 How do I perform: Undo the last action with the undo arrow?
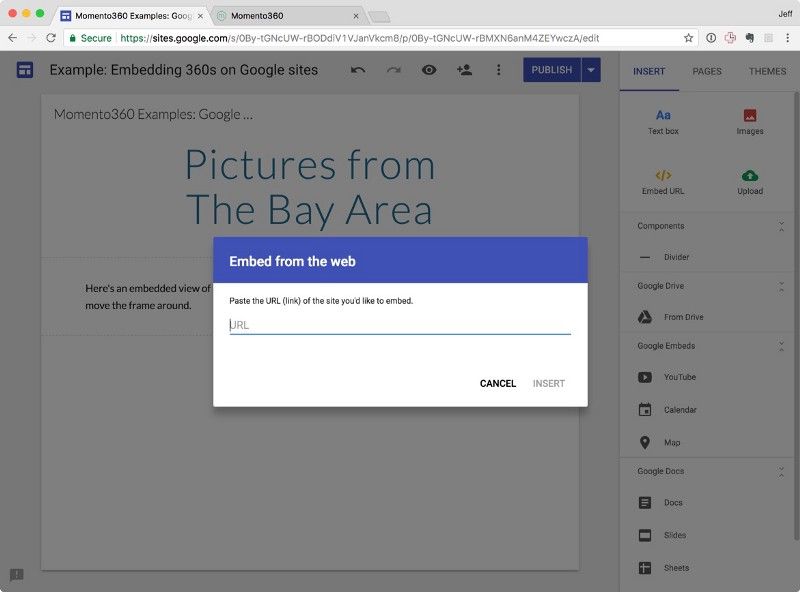click(x=358, y=70)
